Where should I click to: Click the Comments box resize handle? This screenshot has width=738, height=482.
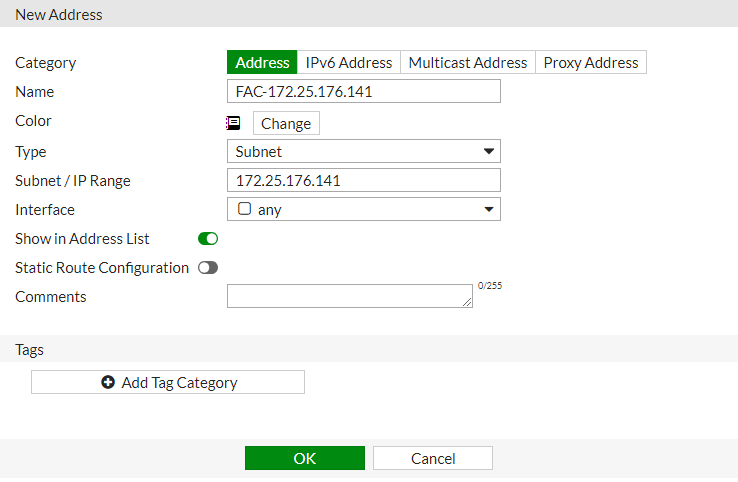point(467,302)
